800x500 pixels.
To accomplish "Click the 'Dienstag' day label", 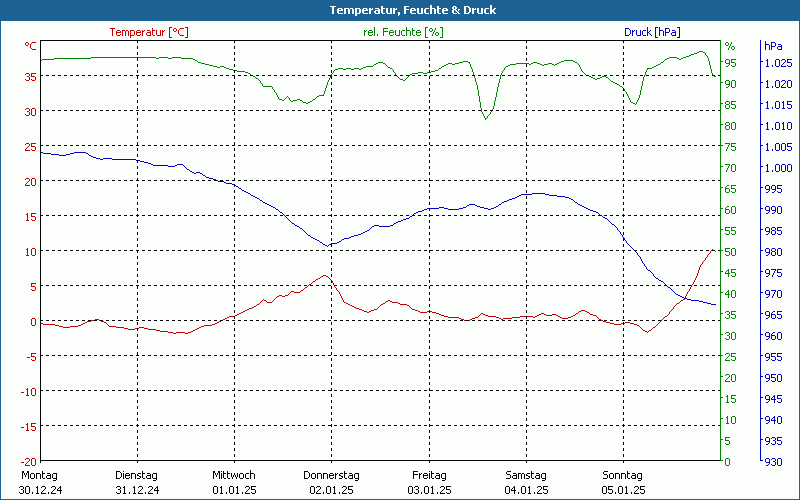I will point(136,475).
